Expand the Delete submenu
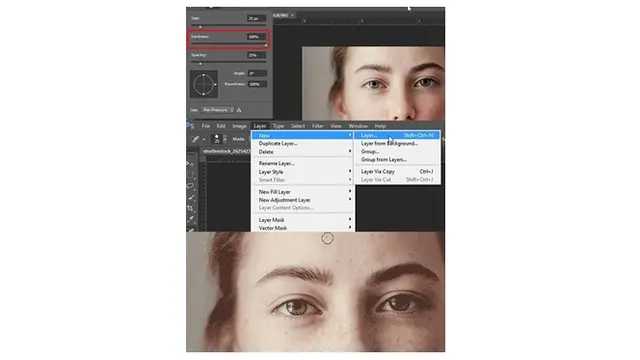The image size is (640, 360). point(302,152)
